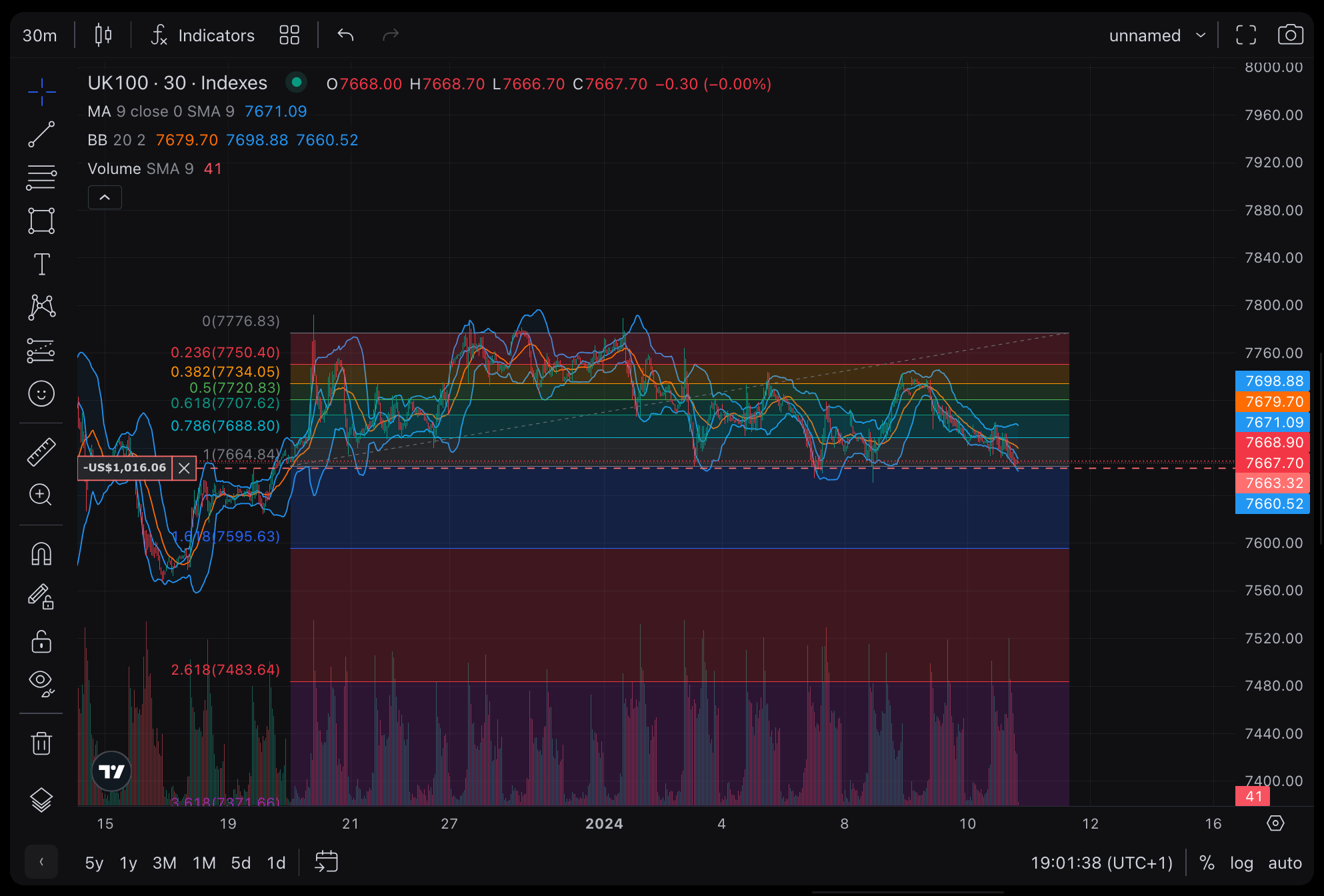Click the green market status dot
The image size is (1324, 896).
(296, 83)
